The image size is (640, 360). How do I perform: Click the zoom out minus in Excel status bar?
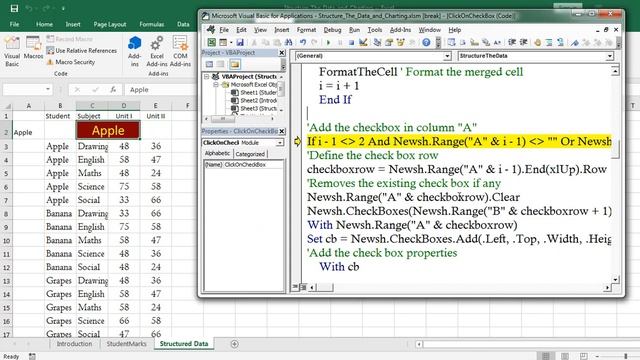tap(597, 356)
